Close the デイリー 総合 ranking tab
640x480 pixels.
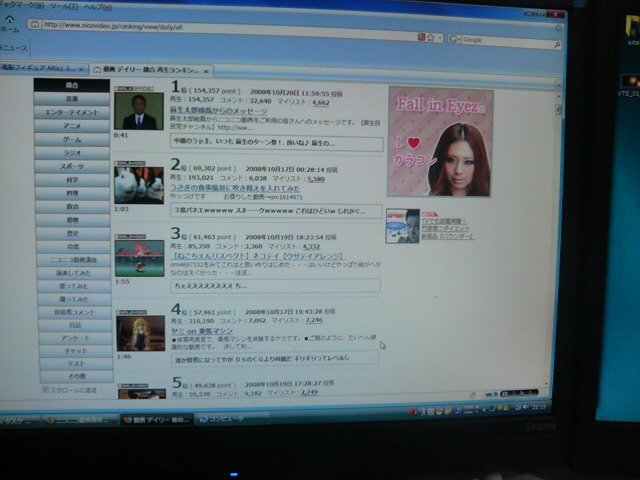[206, 71]
